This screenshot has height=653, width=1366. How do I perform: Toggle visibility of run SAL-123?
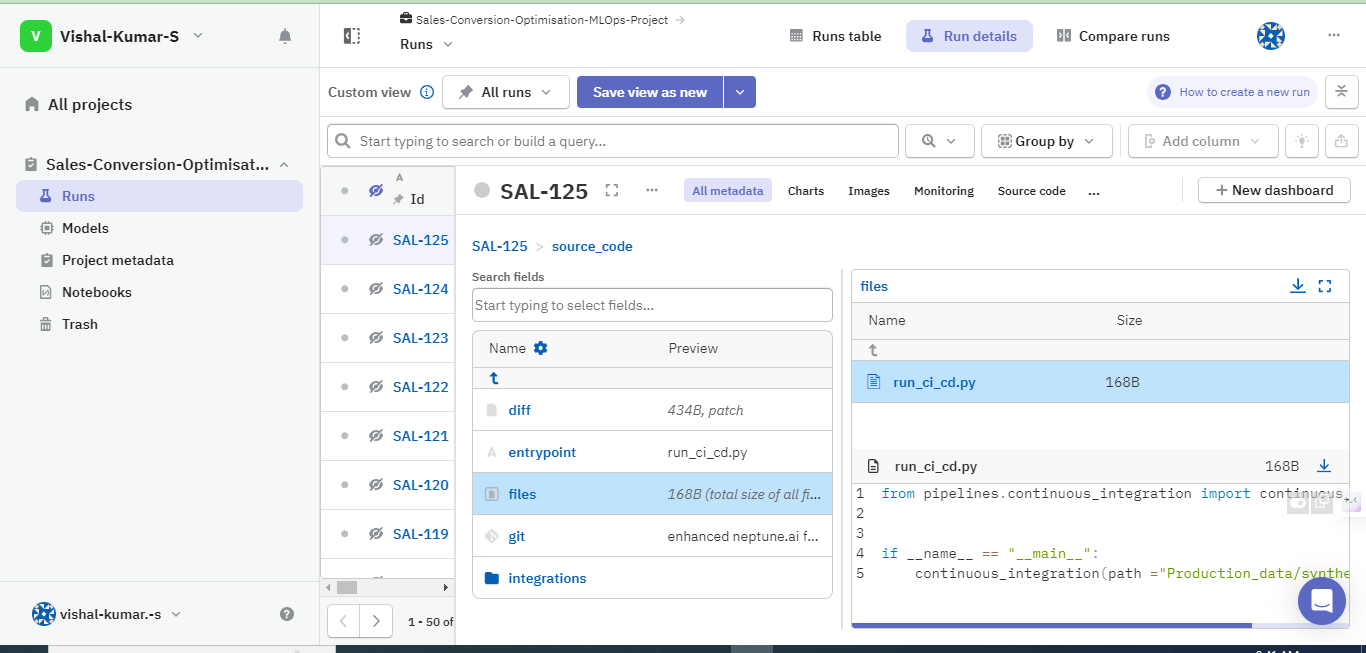click(x=376, y=338)
